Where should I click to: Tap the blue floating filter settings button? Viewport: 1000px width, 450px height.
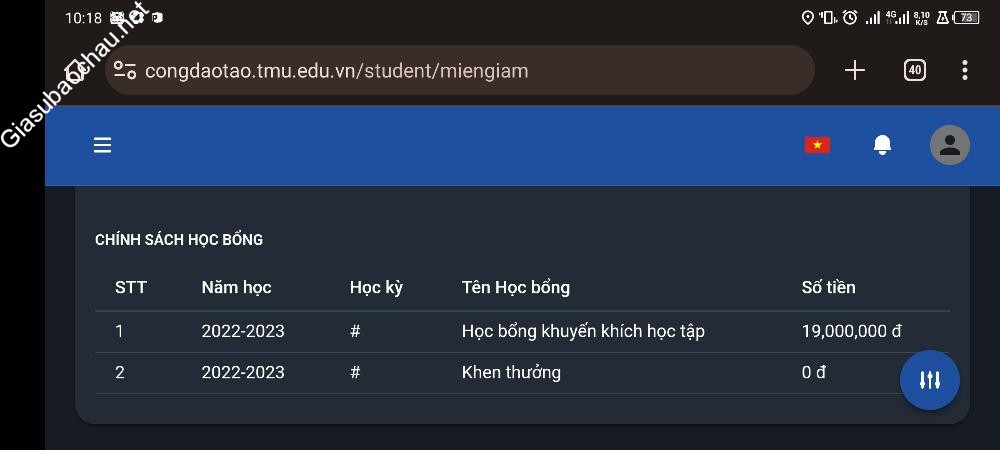tap(929, 380)
